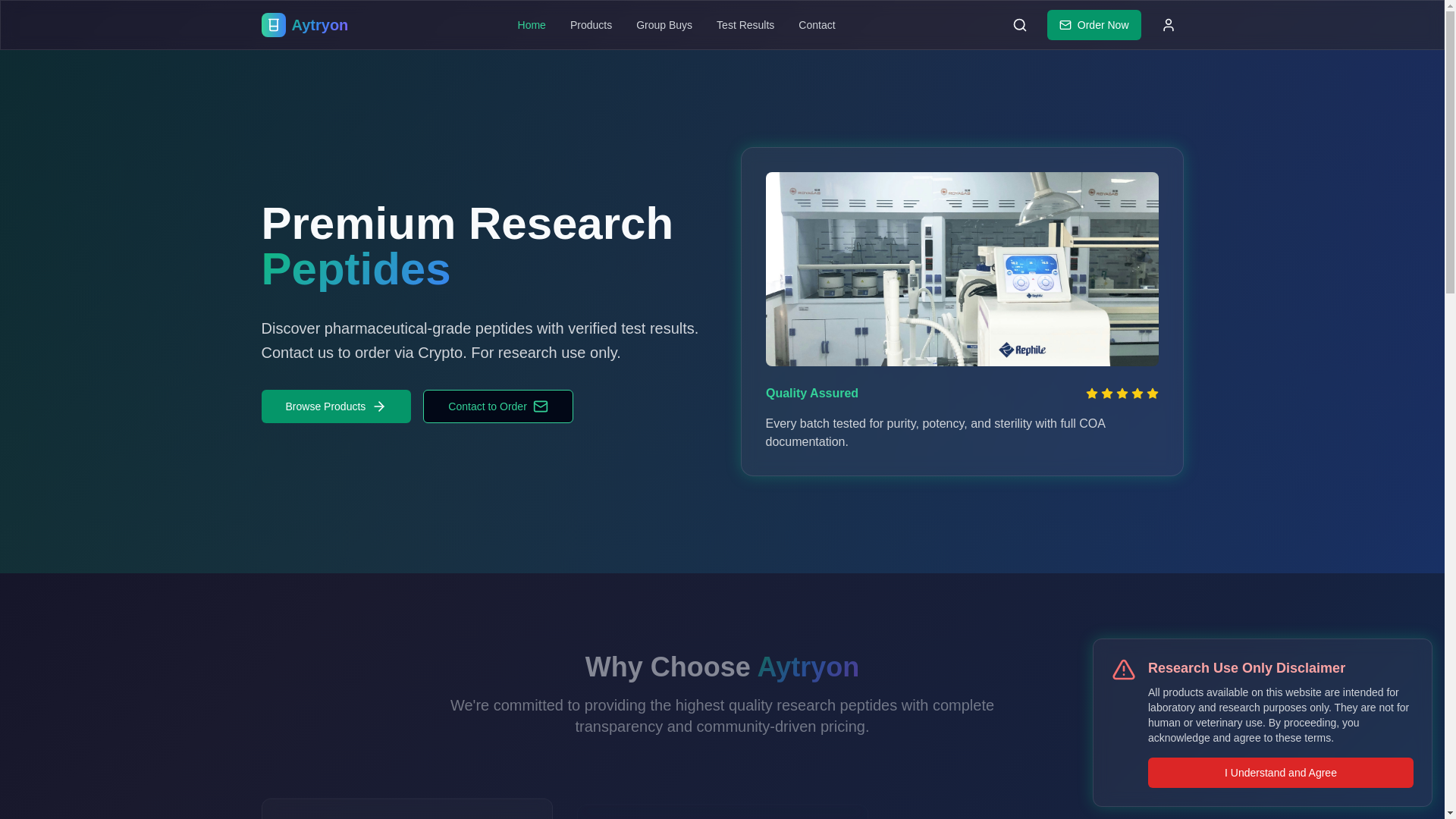Go to the Home nav item
Image resolution: width=1456 pixels, height=819 pixels.
tap(531, 25)
